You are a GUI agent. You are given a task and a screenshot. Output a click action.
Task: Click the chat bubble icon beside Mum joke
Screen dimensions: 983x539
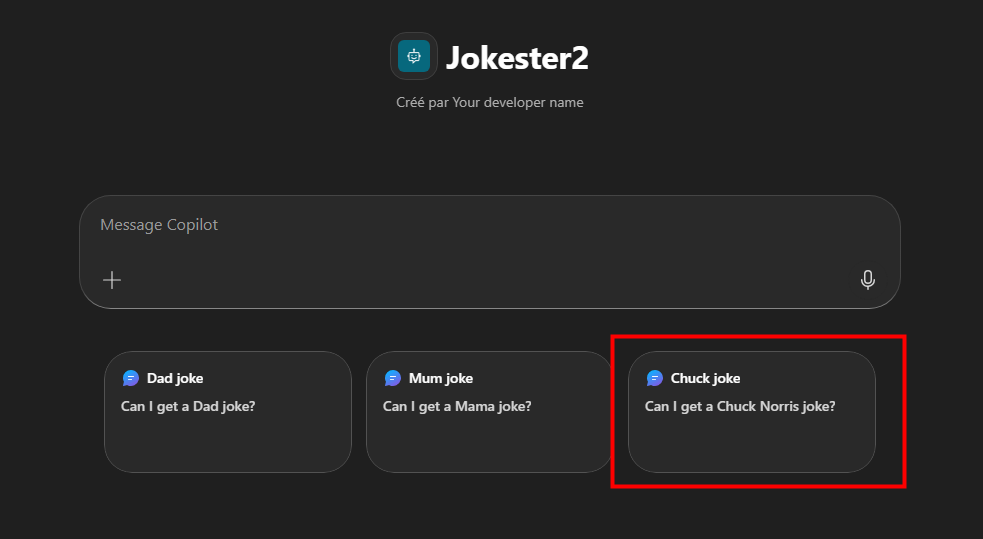[x=393, y=378]
